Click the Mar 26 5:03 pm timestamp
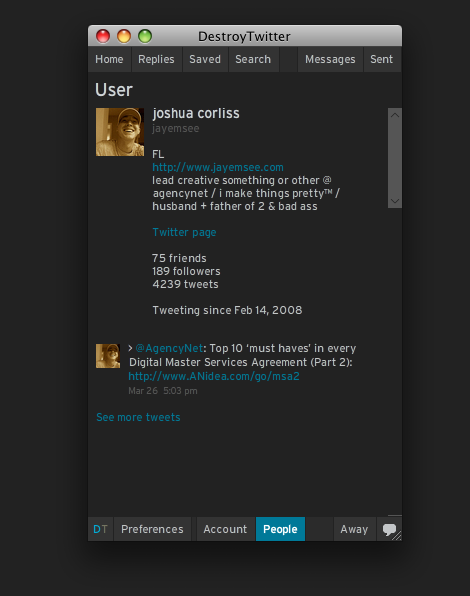The image size is (470, 596). [x=163, y=391]
